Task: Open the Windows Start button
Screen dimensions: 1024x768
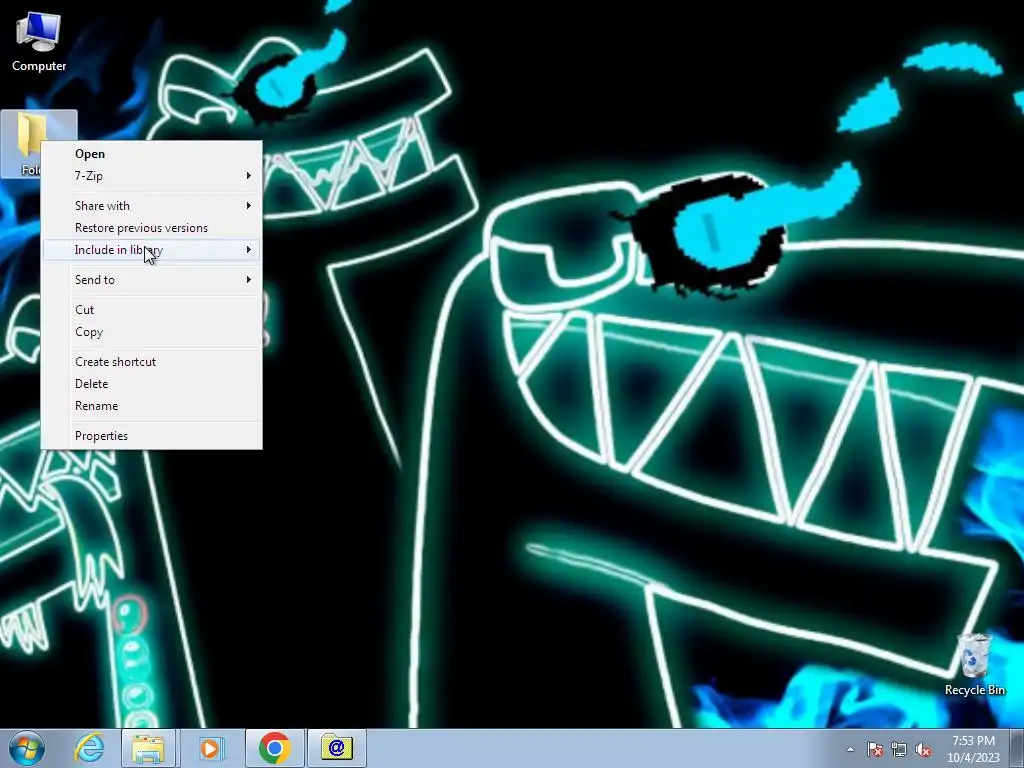Action: point(27,748)
